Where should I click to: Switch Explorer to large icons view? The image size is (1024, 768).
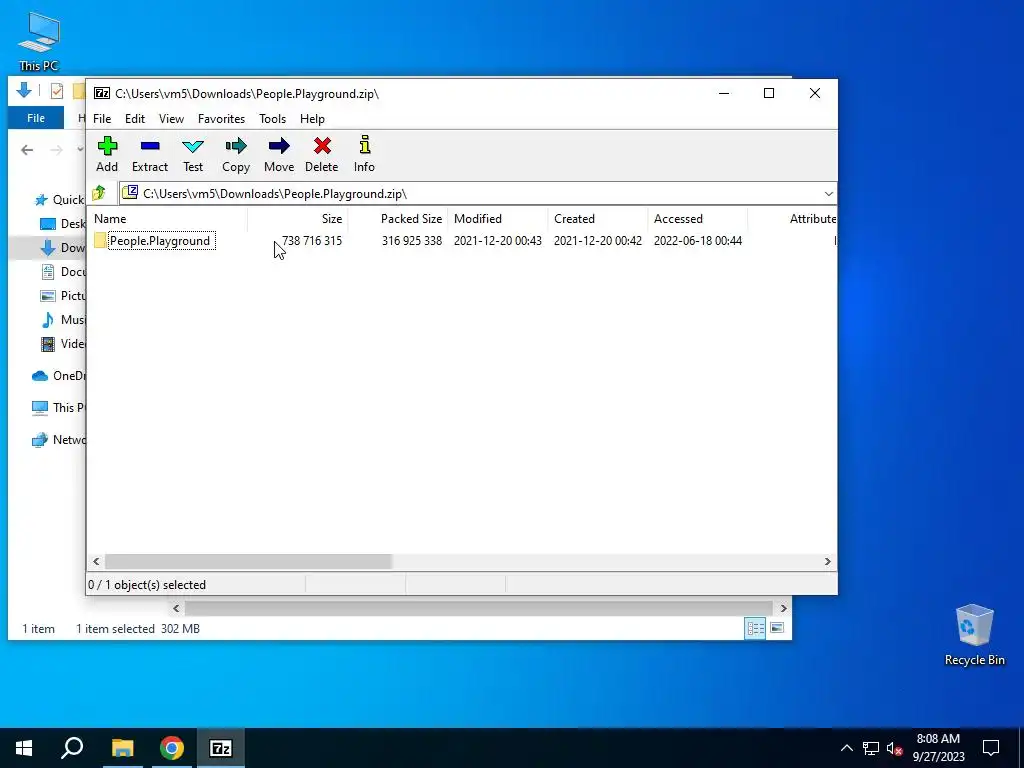coord(776,628)
